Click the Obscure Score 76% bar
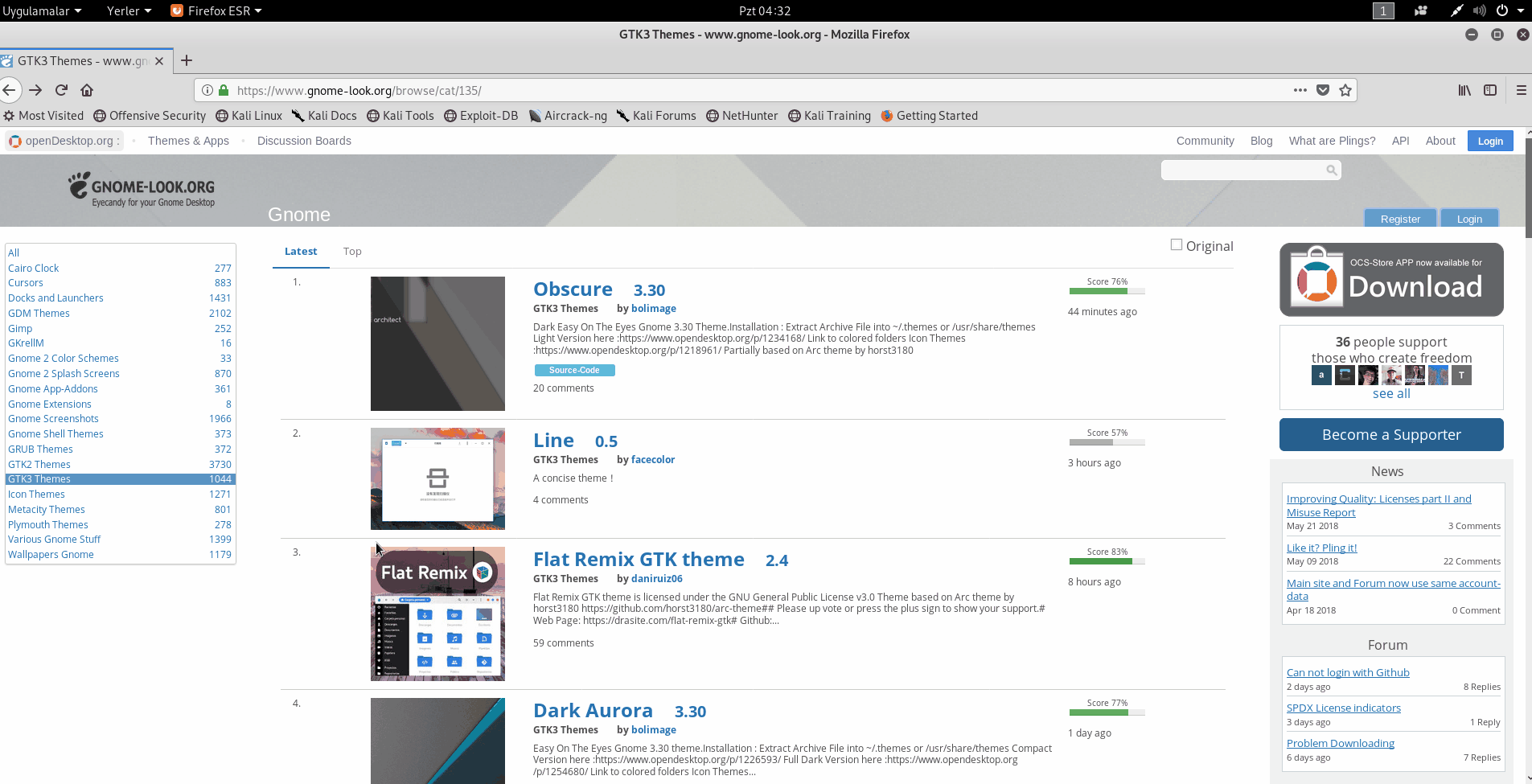 tap(1107, 290)
